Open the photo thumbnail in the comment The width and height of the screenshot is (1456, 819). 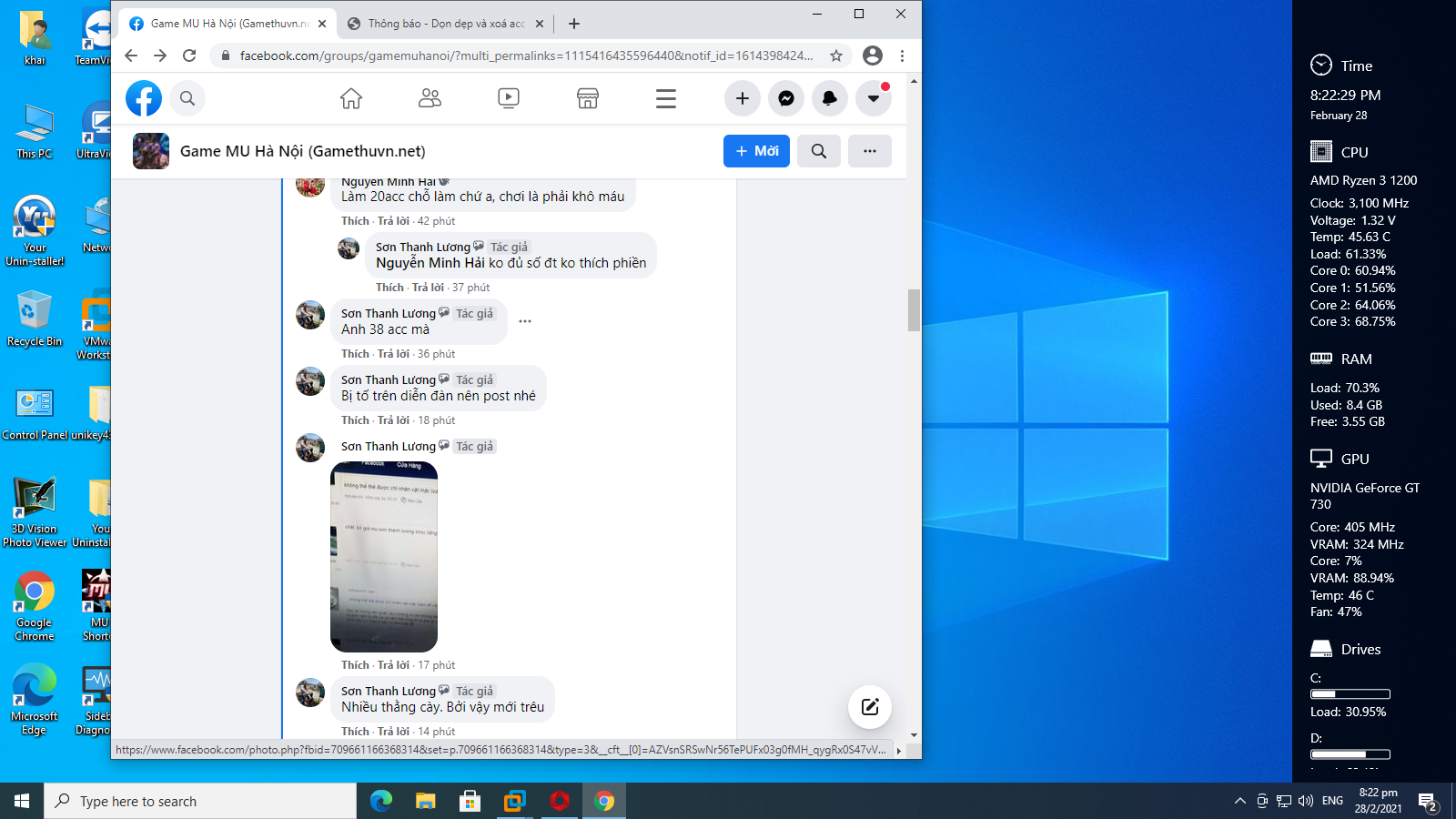pyautogui.click(x=384, y=556)
